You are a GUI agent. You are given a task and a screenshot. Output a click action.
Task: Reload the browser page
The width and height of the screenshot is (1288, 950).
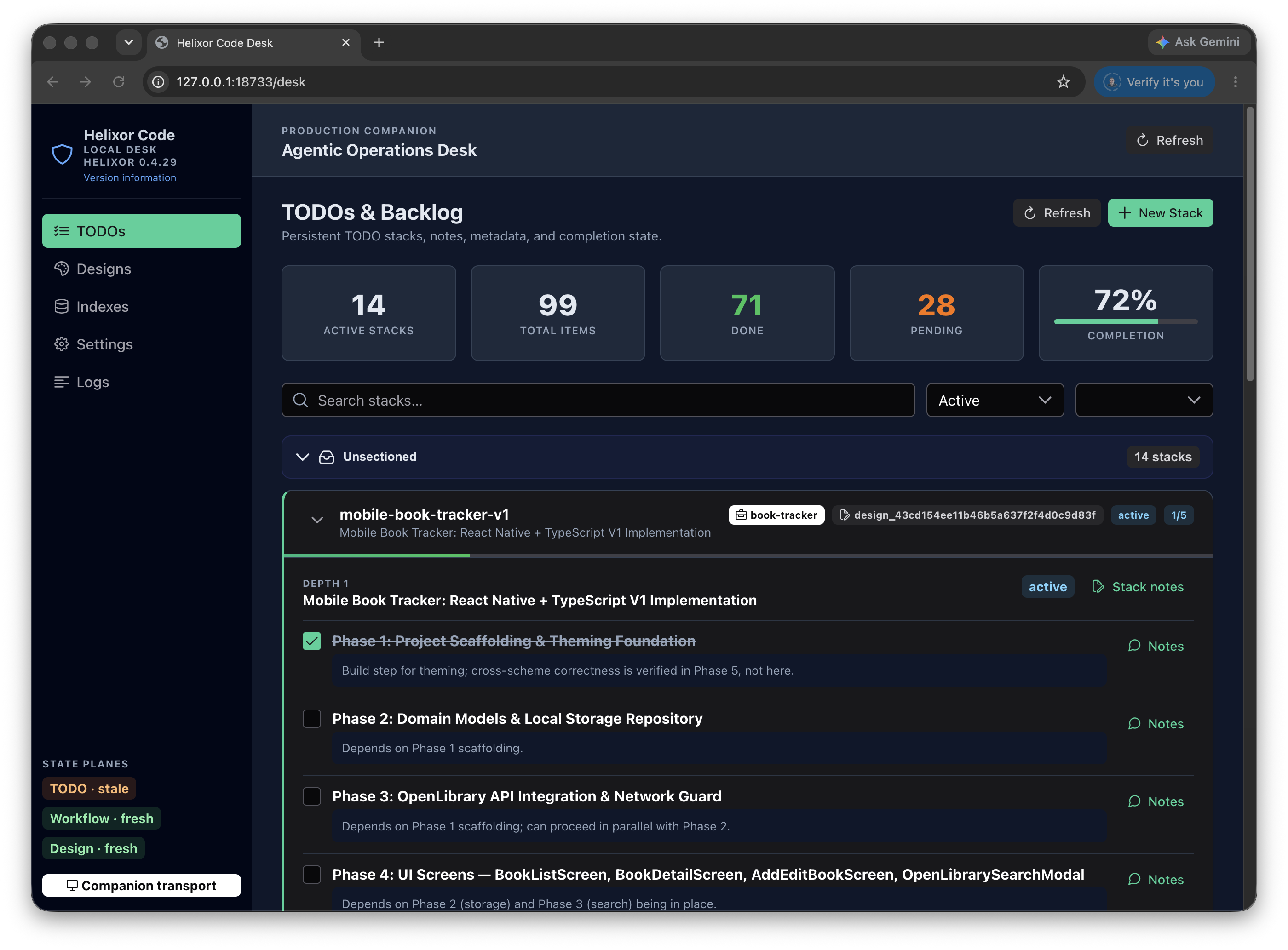tap(119, 82)
